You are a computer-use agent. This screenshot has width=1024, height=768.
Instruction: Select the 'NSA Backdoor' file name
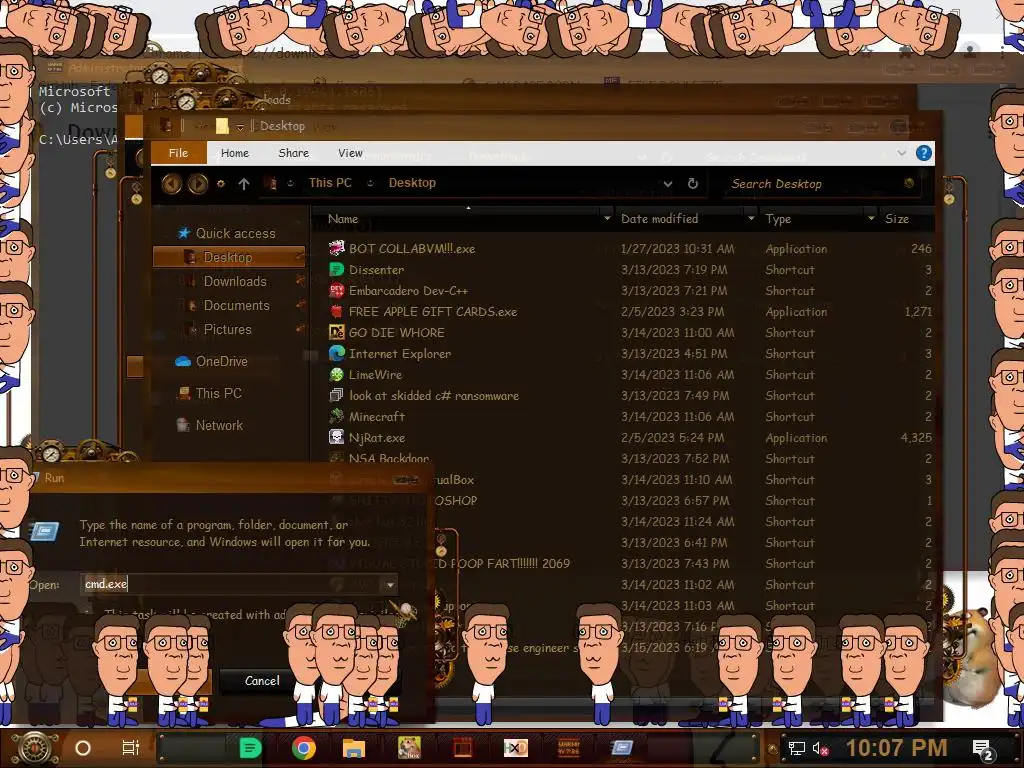point(389,458)
